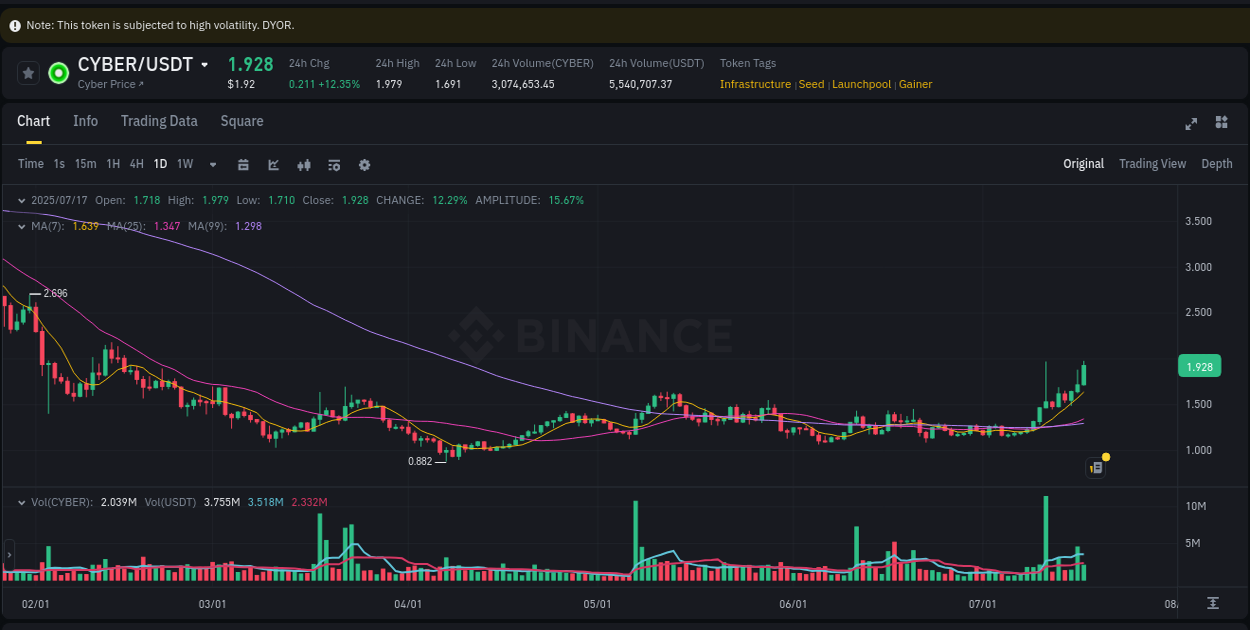This screenshot has width=1250, height=630.
Task: Collapse the OHLC info row chevron
Action: (22, 200)
